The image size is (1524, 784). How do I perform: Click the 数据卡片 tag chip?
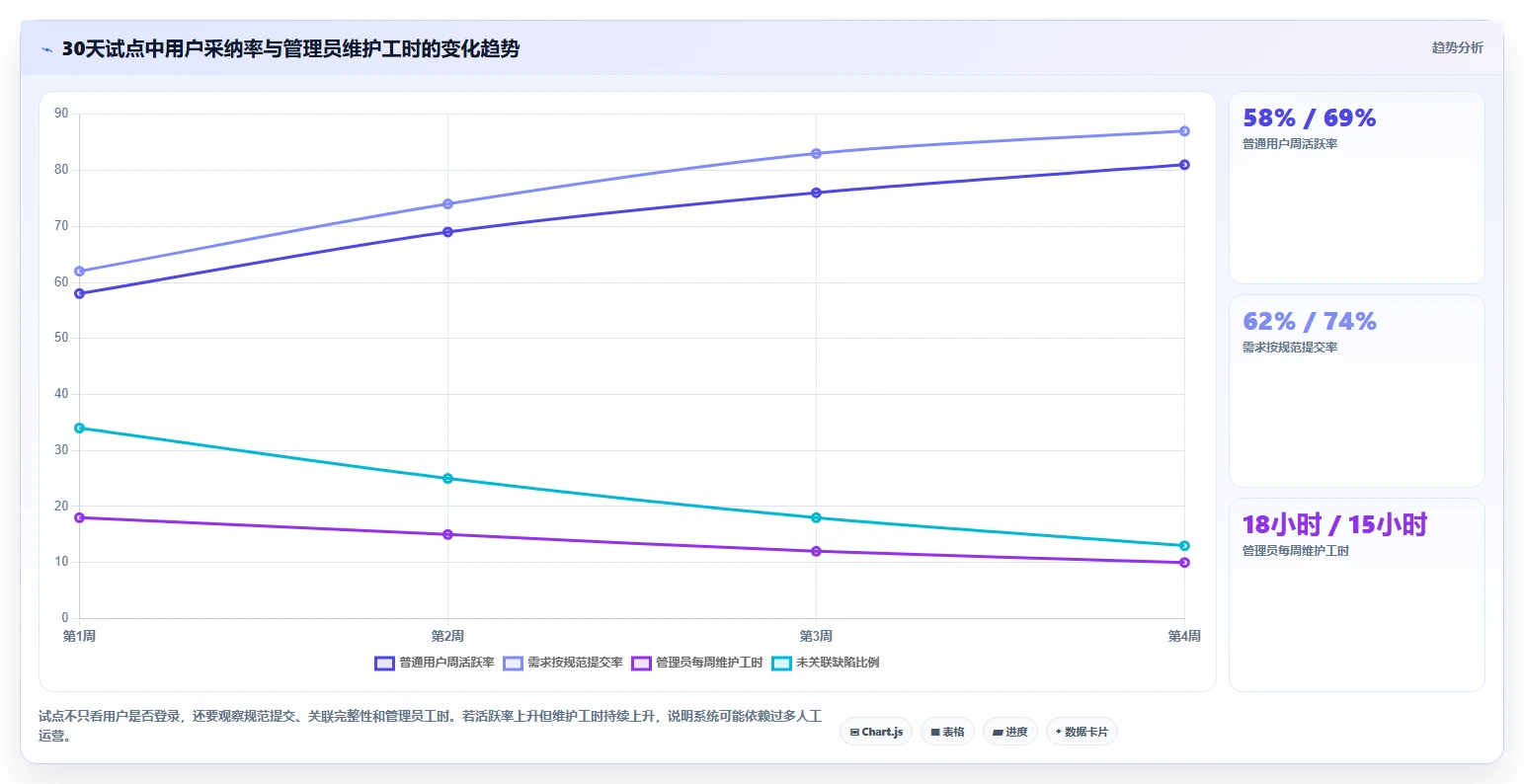(1082, 732)
